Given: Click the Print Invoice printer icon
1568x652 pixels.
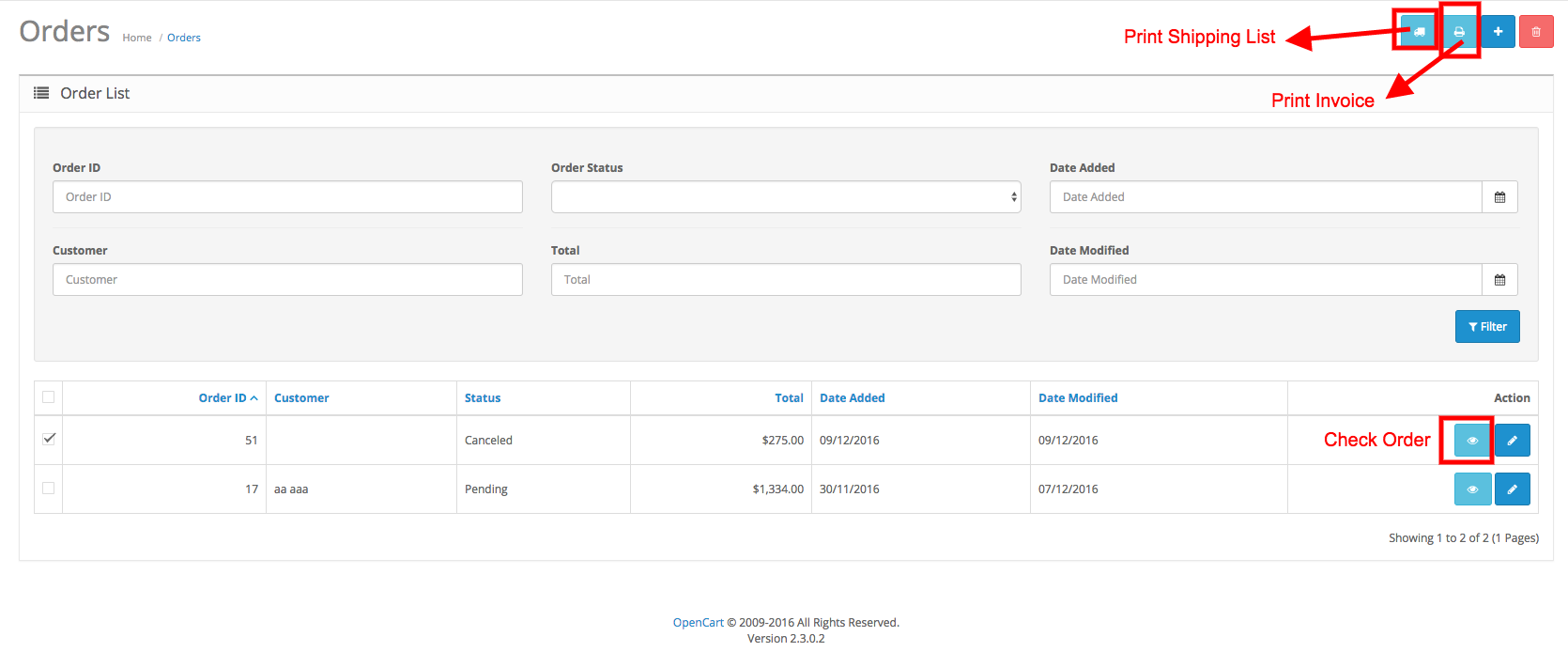Looking at the screenshot, I should (1459, 32).
